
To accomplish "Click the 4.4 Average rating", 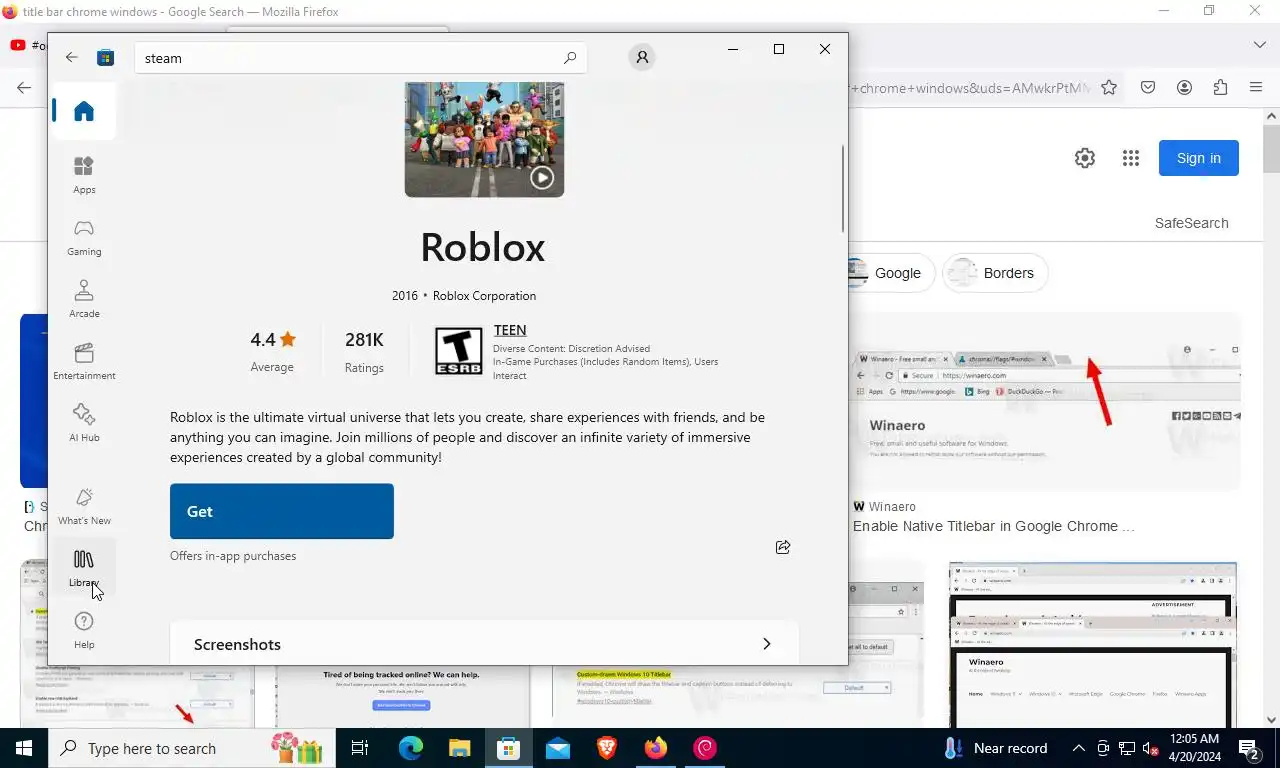I will pyautogui.click(x=272, y=351).
